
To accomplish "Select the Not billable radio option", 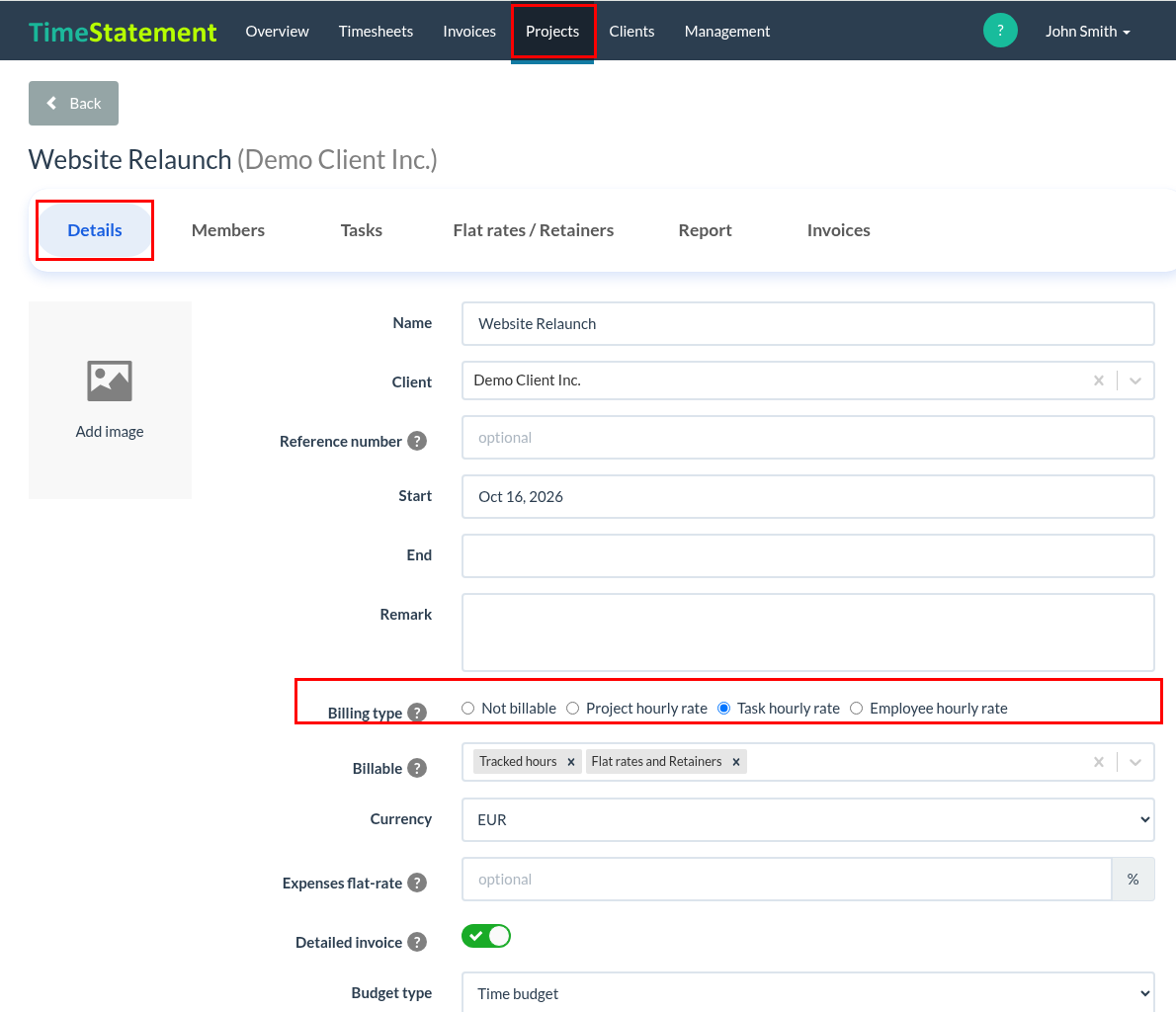I will [468, 709].
